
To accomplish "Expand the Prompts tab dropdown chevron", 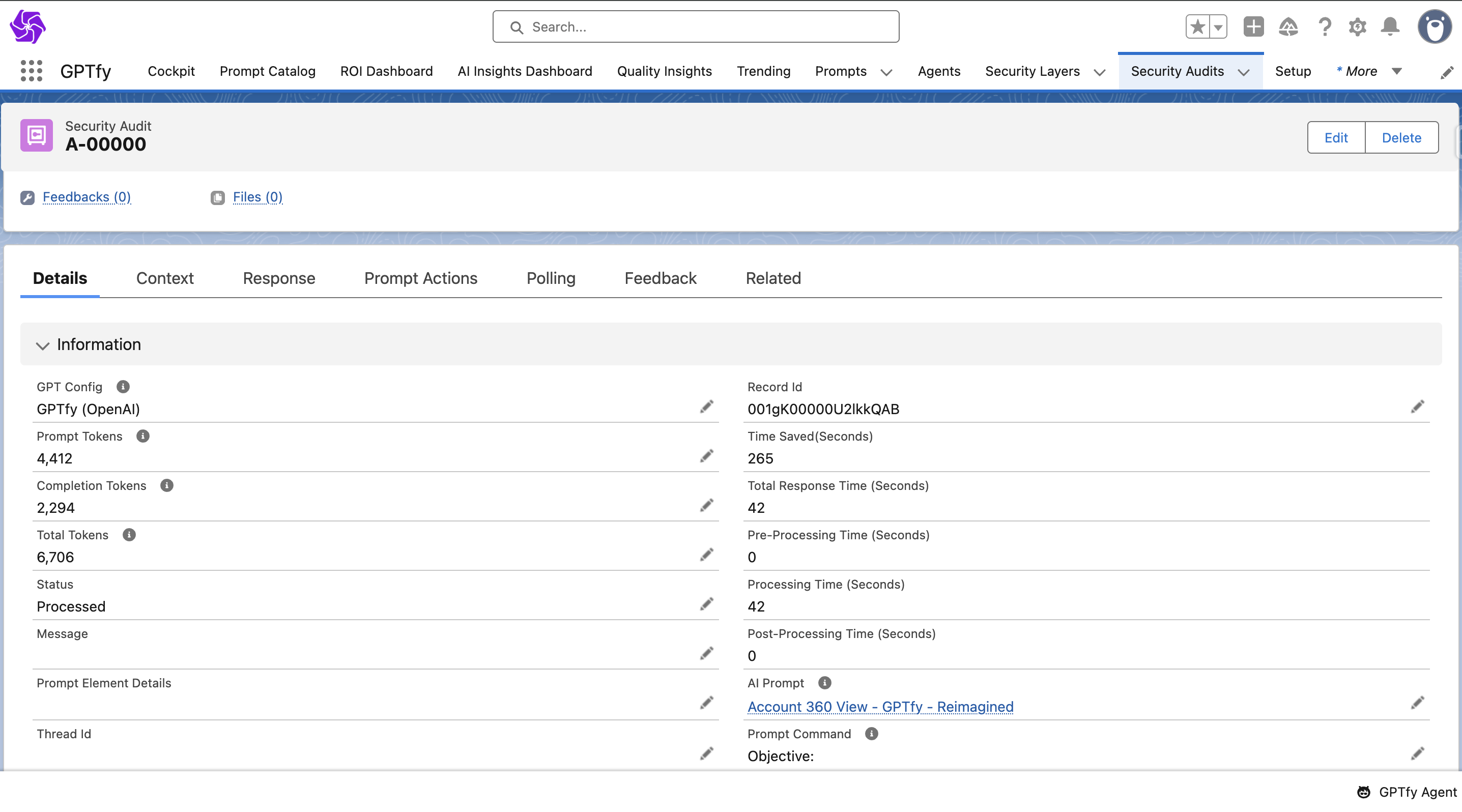I will tap(886, 72).
